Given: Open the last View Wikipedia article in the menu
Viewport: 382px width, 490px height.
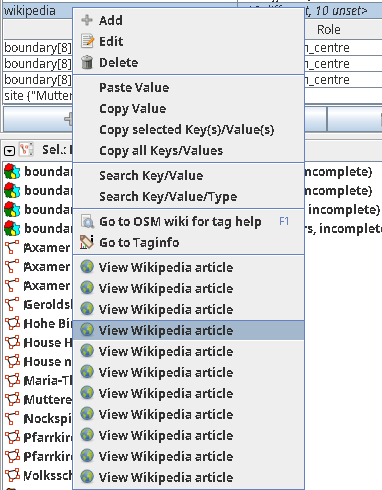Looking at the screenshot, I should 188,477.
